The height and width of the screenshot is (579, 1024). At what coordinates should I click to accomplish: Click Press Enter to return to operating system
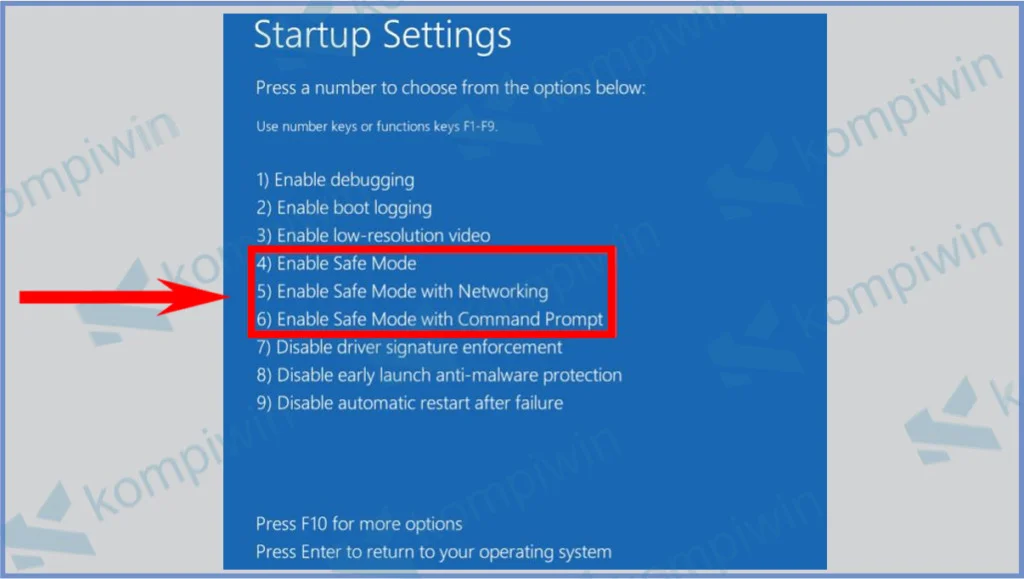433,552
